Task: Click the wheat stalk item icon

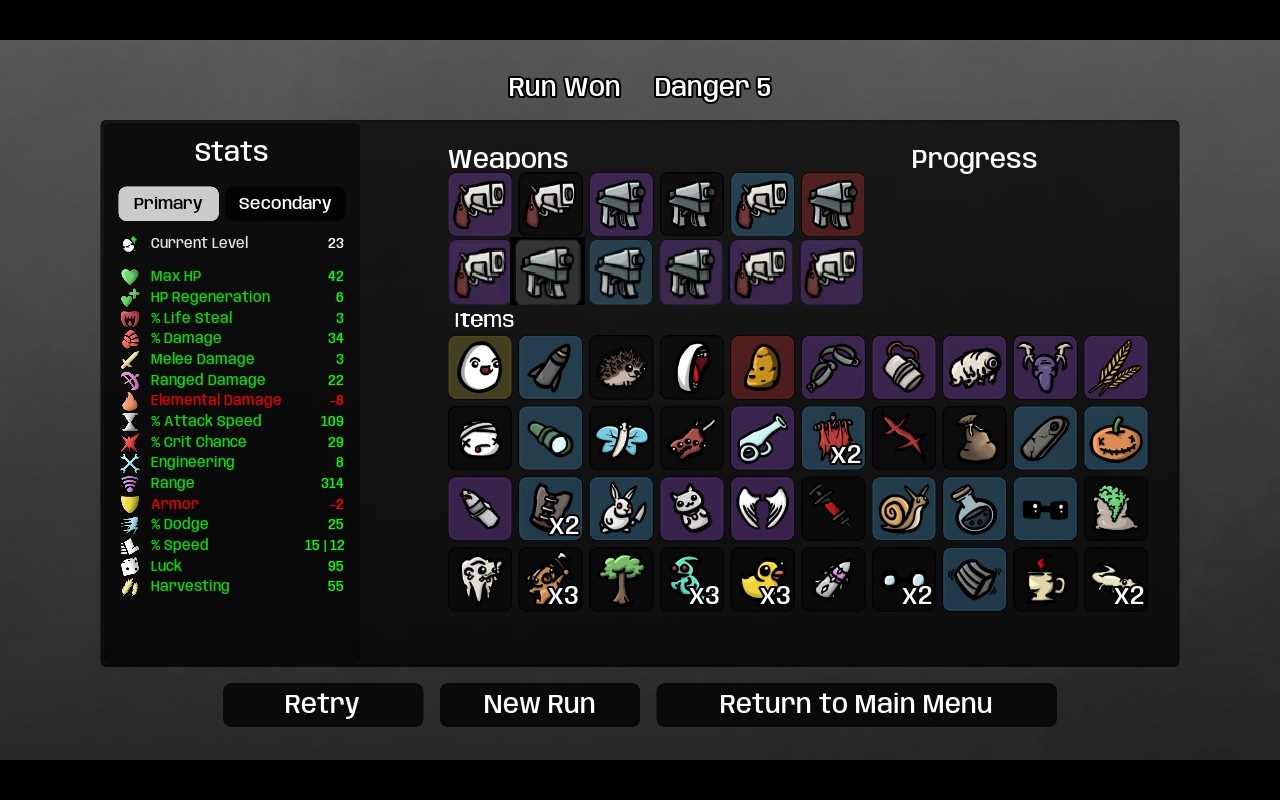Action: [1116, 367]
